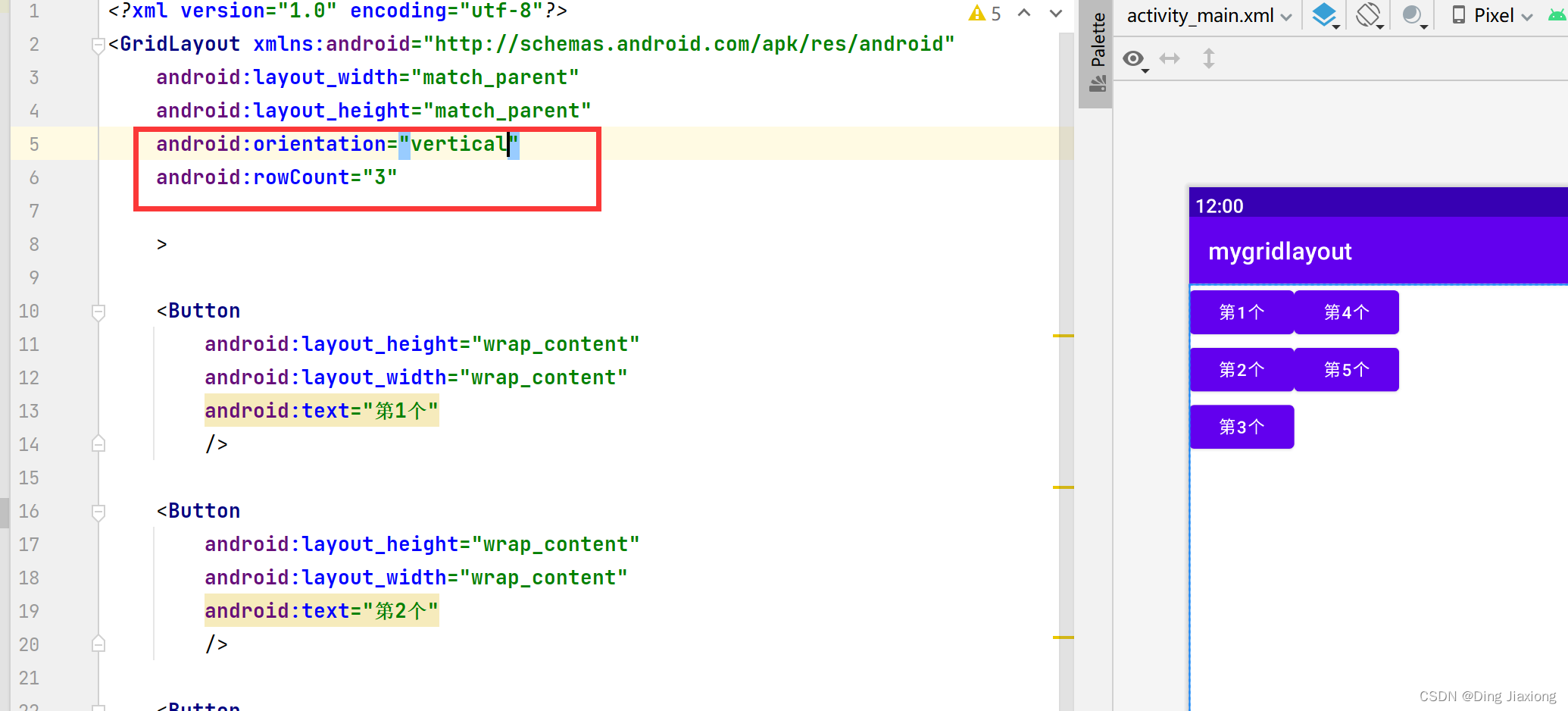Image resolution: width=1568 pixels, height=711 pixels.
Task: Click the expand vertically arrows icon
Action: tap(1209, 58)
